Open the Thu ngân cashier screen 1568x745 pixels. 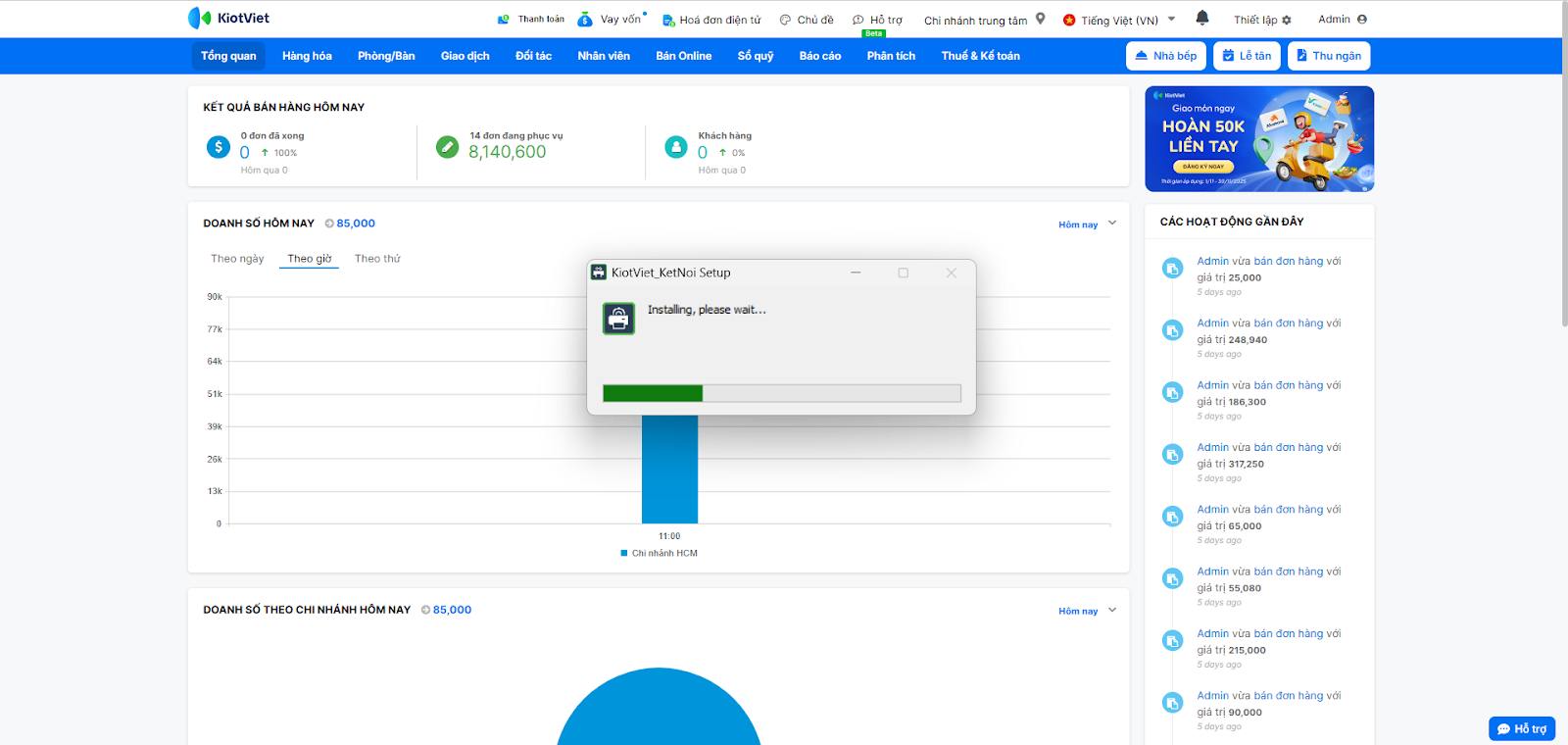point(1328,56)
